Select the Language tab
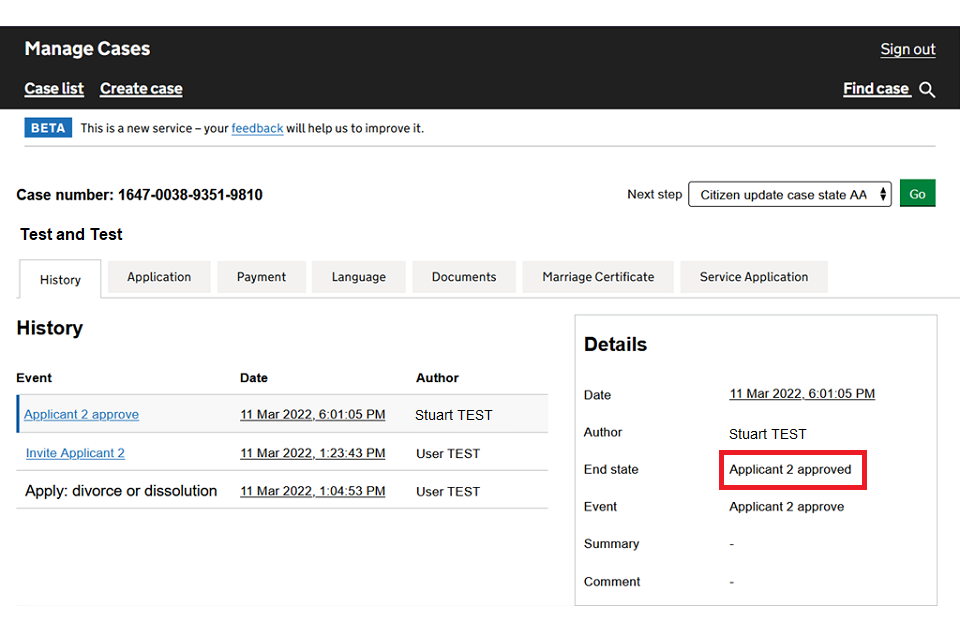This screenshot has height=640, width=960. 358,277
